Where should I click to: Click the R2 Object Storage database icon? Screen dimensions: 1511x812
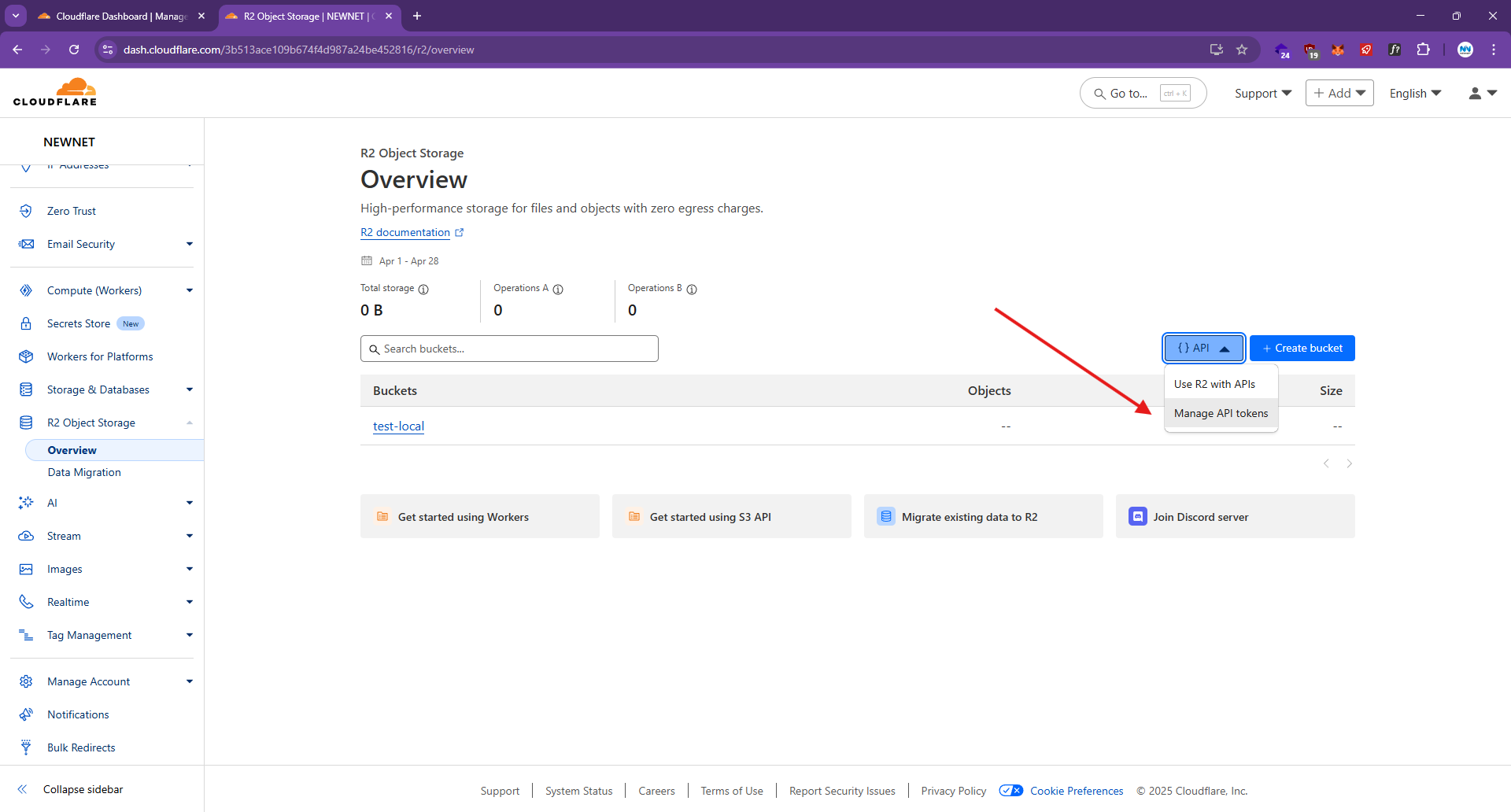(x=26, y=423)
